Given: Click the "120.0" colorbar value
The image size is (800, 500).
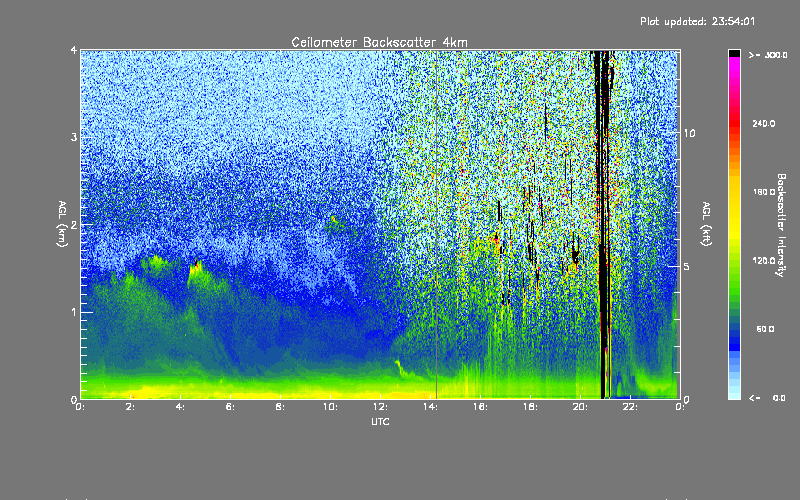Looking at the screenshot, I should (764, 260).
